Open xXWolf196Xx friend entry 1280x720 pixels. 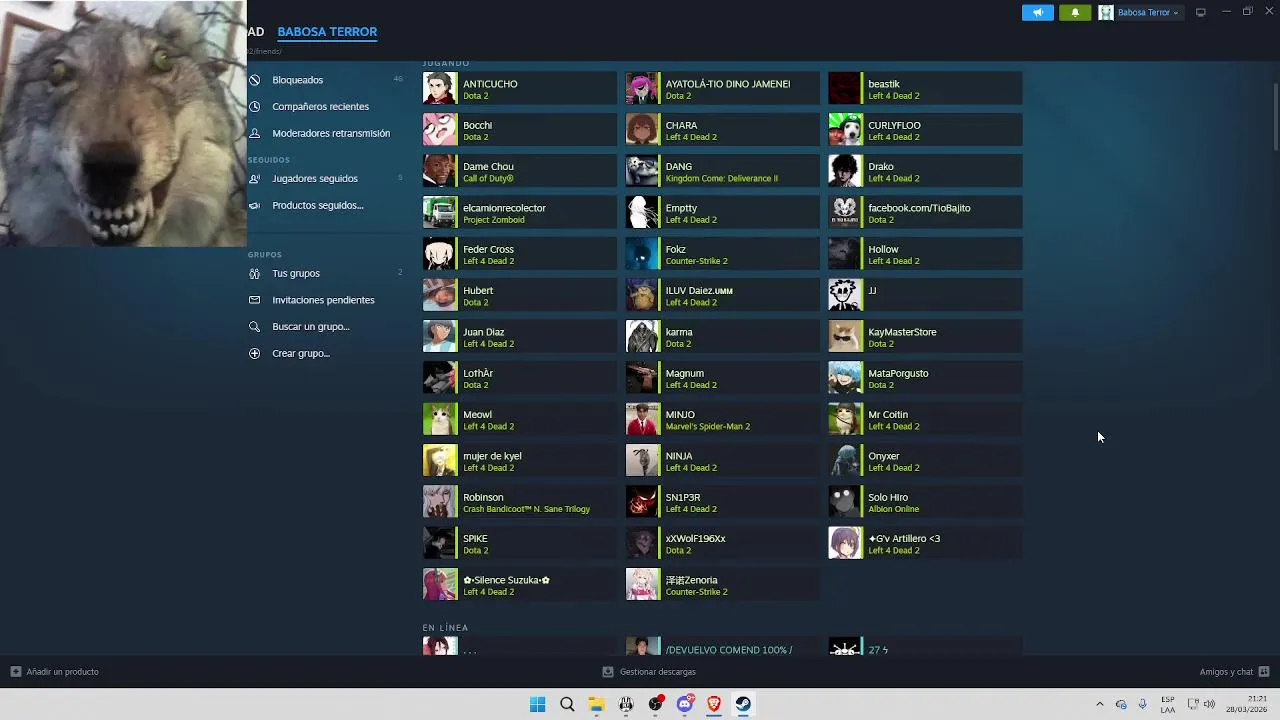pyautogui.click(x=723, y=543)
